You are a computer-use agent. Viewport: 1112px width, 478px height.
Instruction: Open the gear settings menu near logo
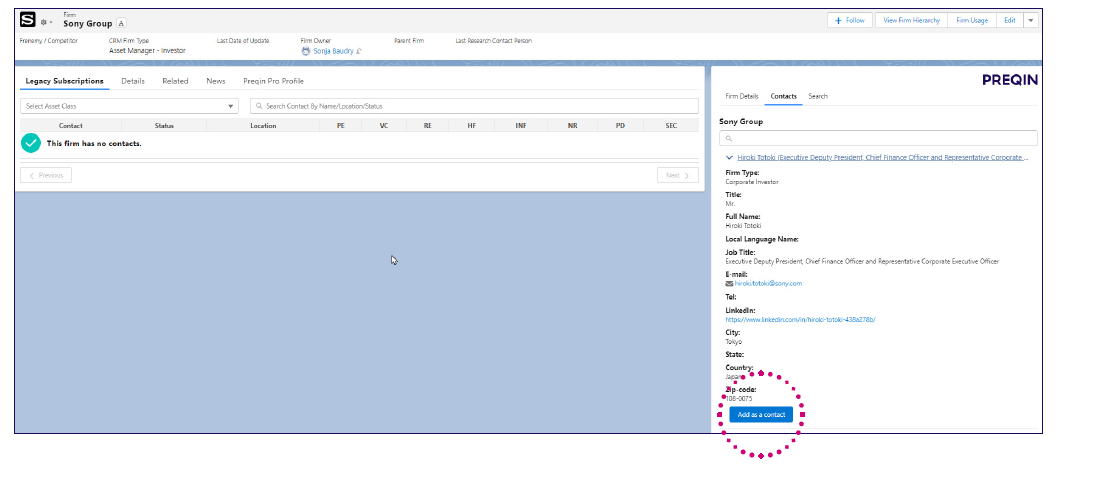point(45,23)
